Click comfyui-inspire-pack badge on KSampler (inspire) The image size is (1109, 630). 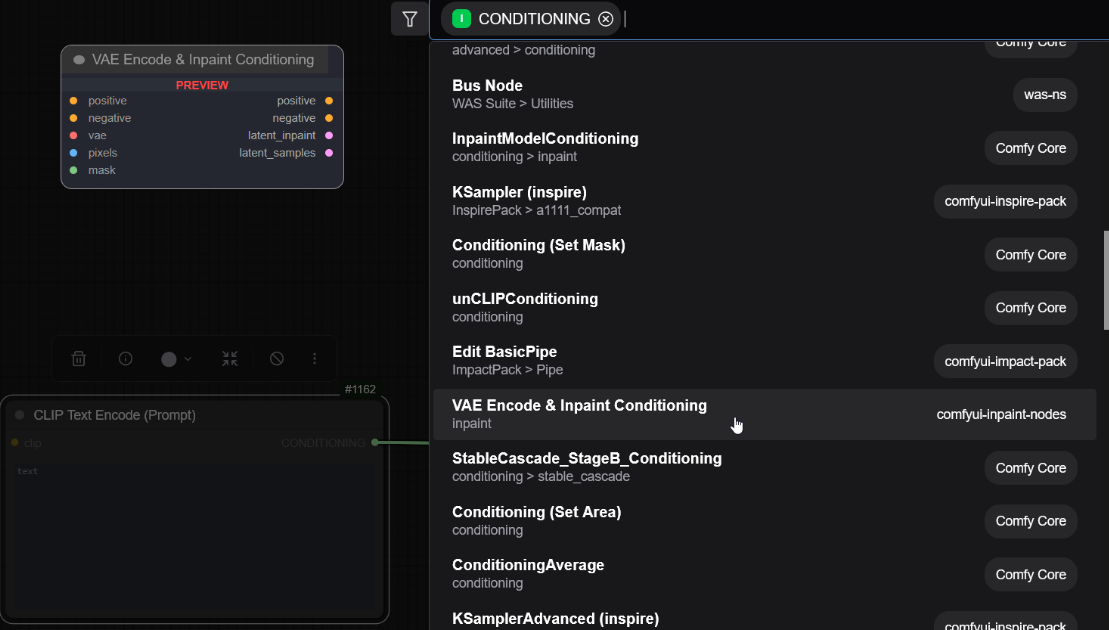pos(1005,202)
